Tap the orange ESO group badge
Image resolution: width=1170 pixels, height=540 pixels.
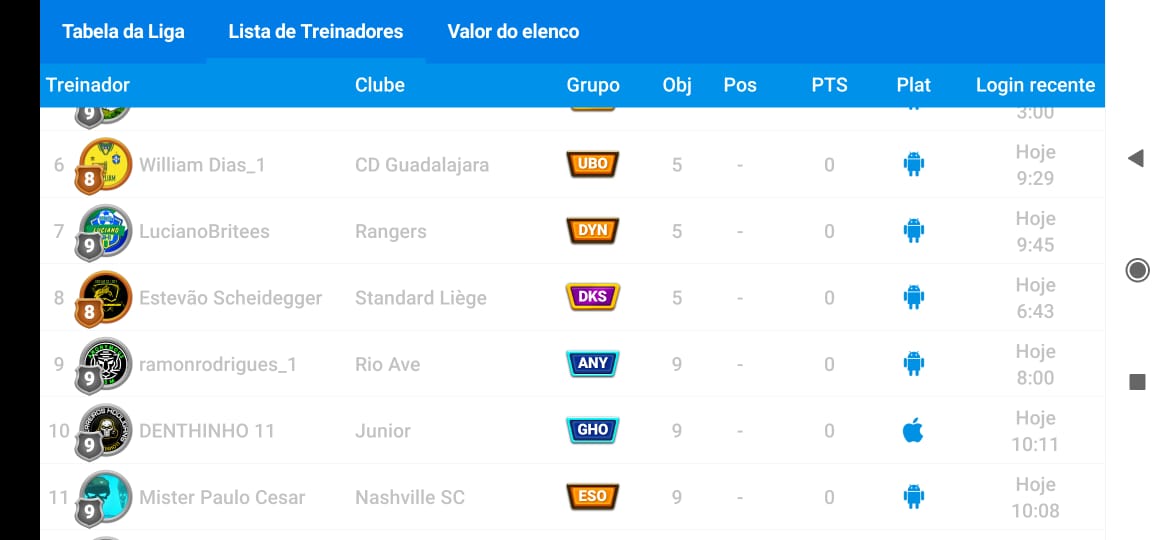[593, 497]
